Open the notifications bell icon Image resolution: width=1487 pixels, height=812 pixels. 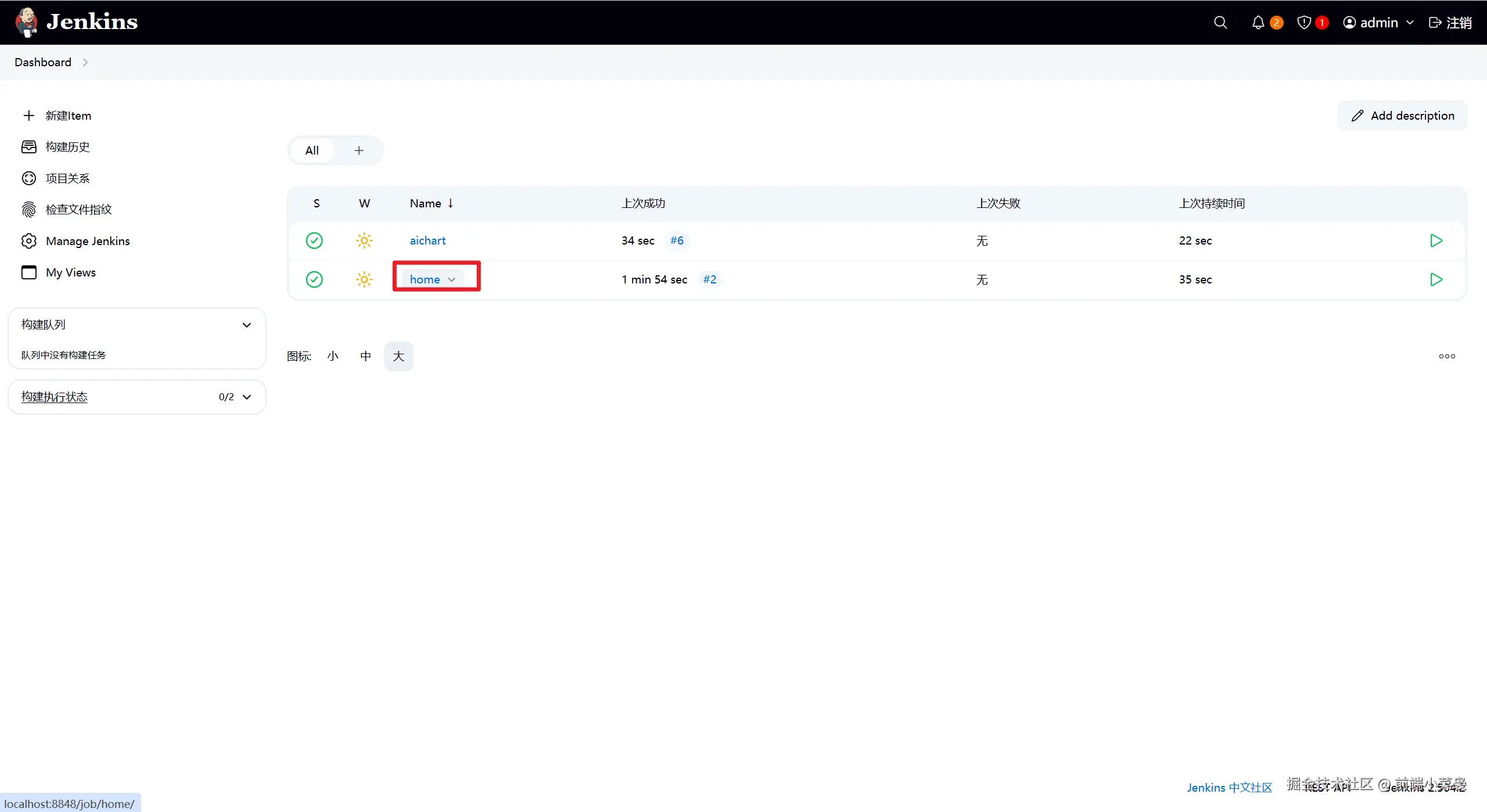pyautogui.click(x=1258, y=23)
